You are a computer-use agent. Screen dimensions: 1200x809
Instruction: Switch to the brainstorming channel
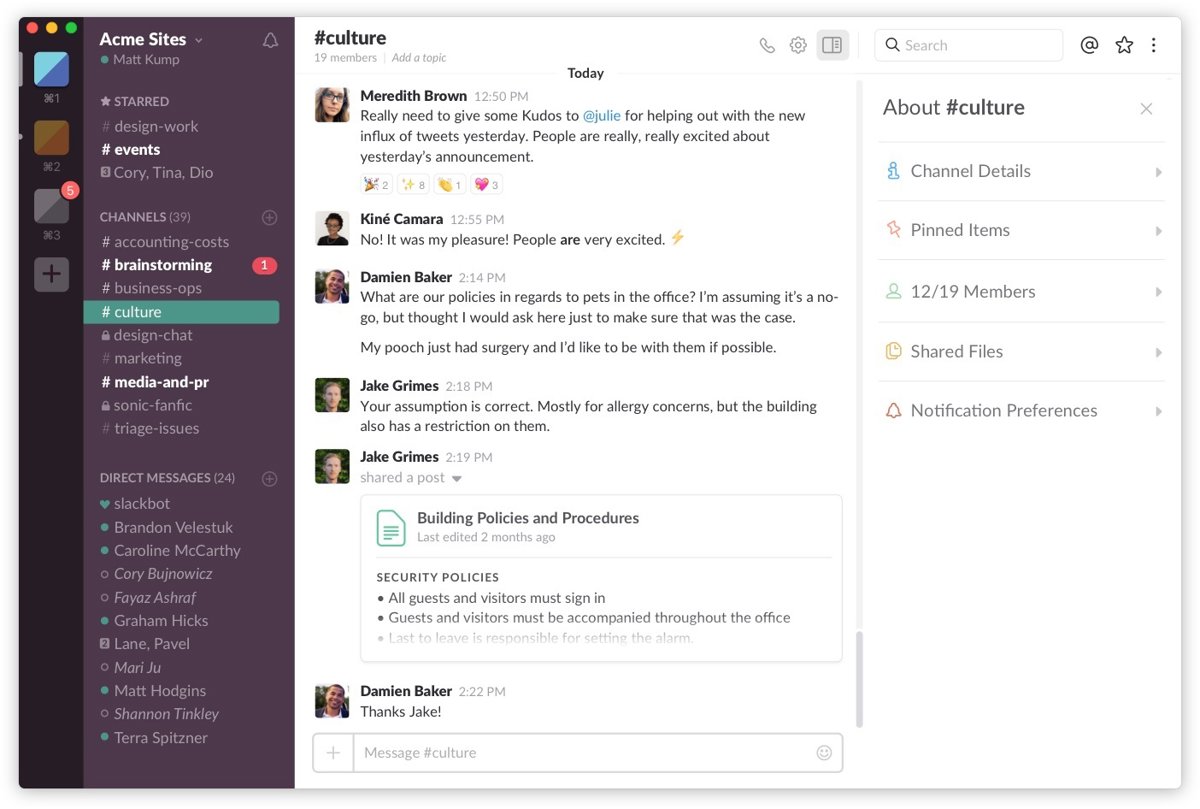162,265
